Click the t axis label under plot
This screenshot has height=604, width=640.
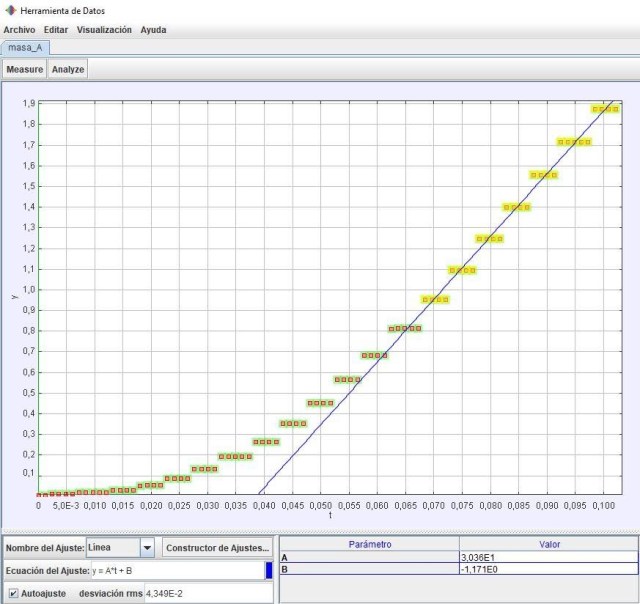pos(329,516)
